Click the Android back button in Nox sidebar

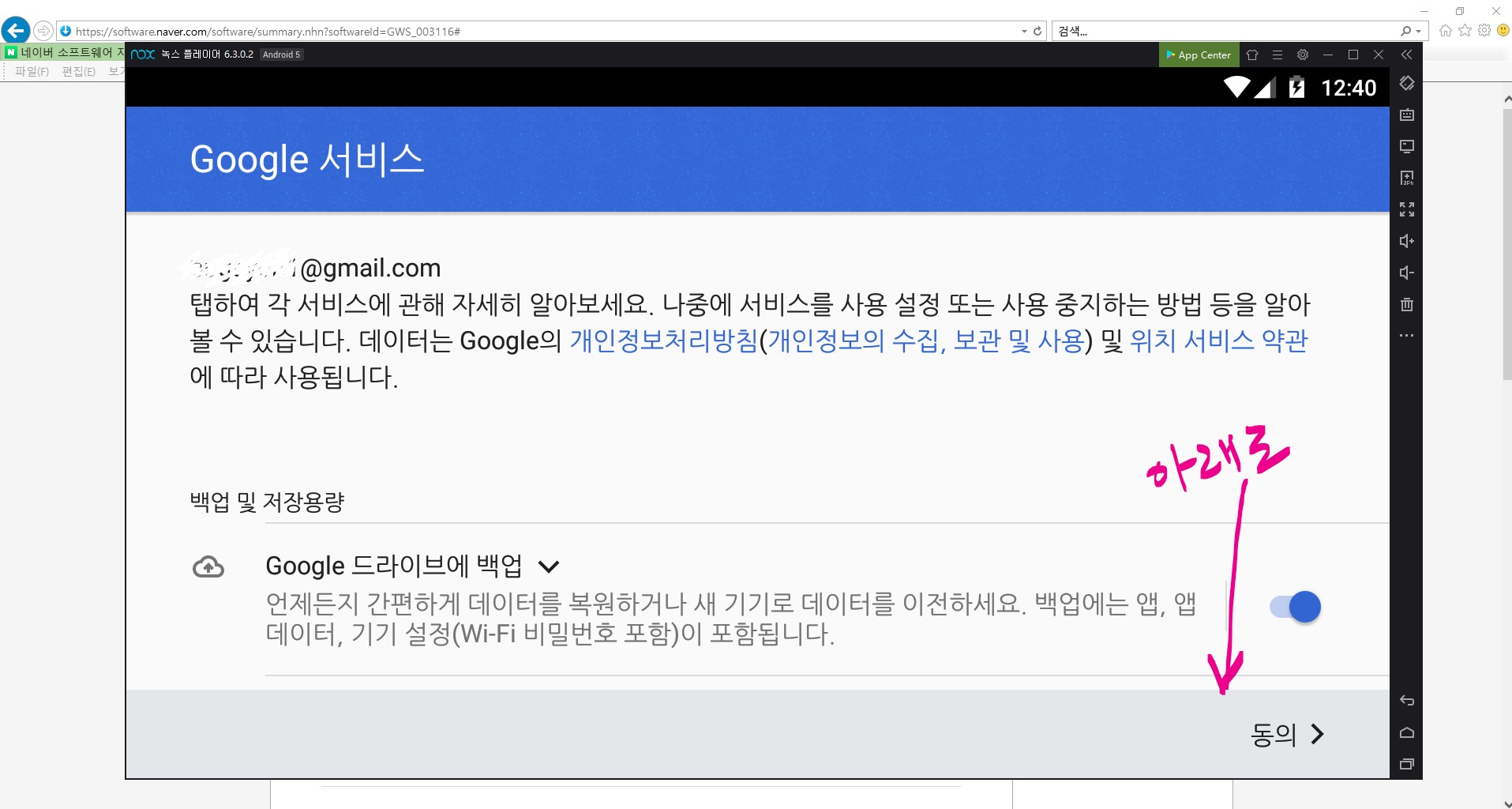1407,701
